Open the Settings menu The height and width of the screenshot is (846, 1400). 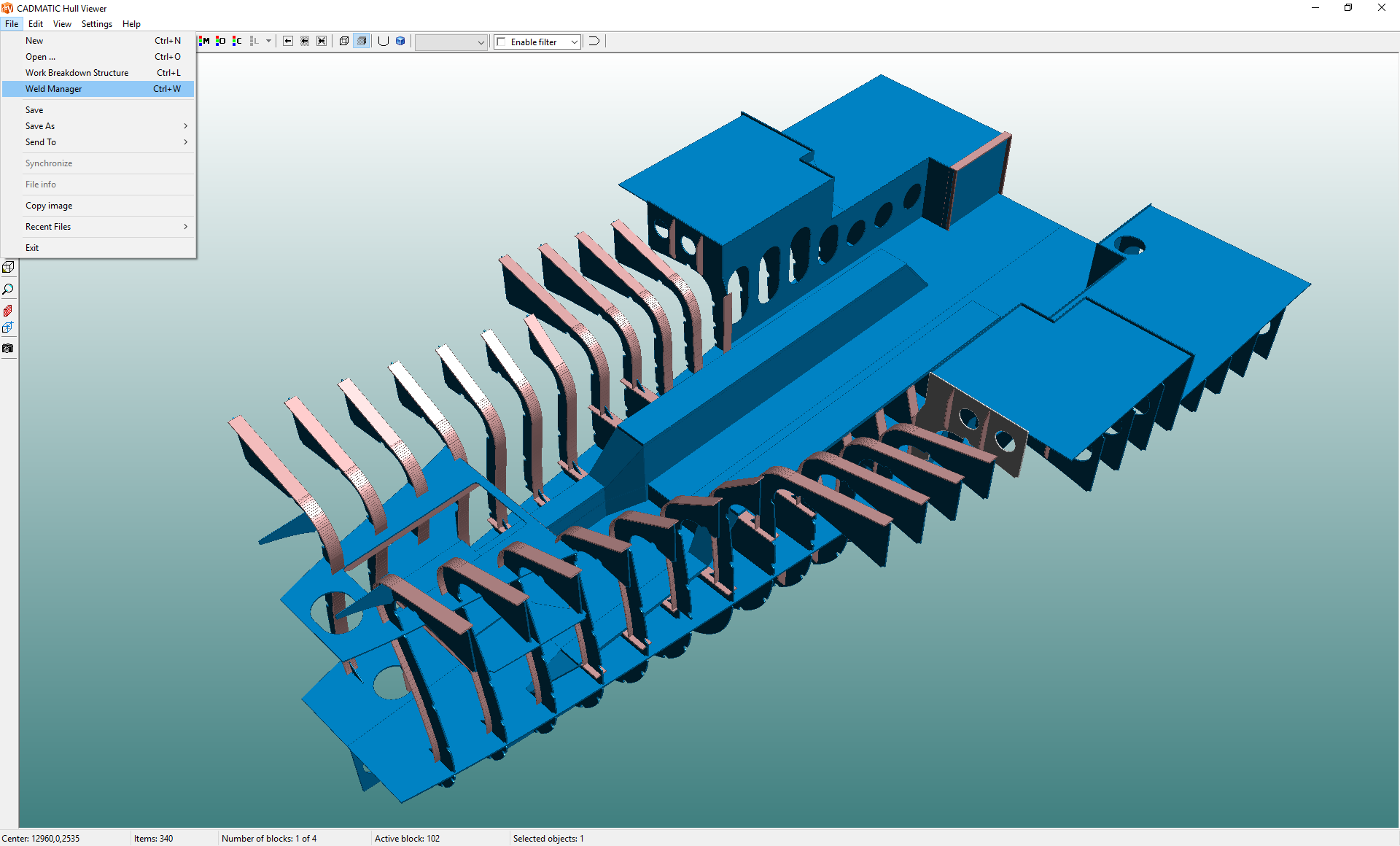pyautogui.click(x=96, y=24)
